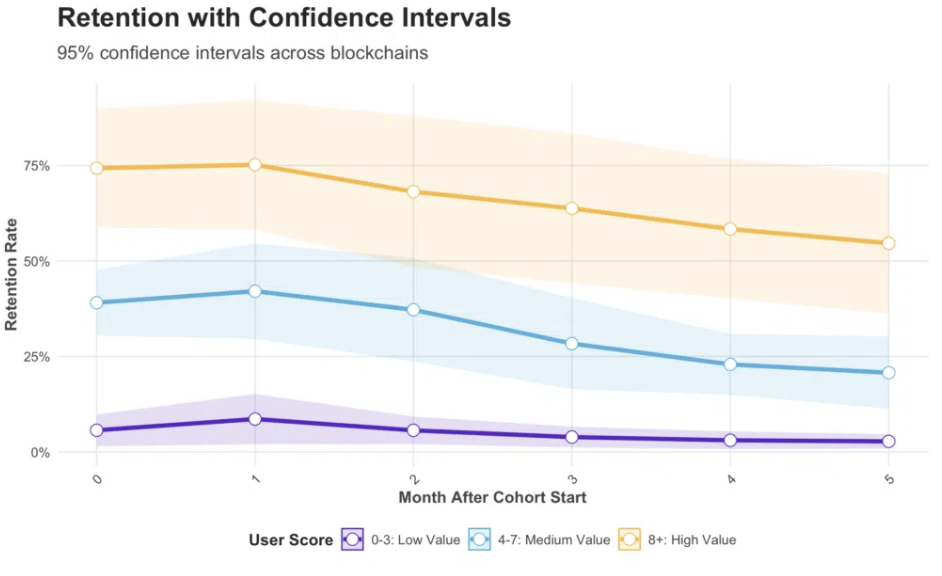Click the Medium Value data point at month 5
This screenshot has width=942, height=576.
888,373
